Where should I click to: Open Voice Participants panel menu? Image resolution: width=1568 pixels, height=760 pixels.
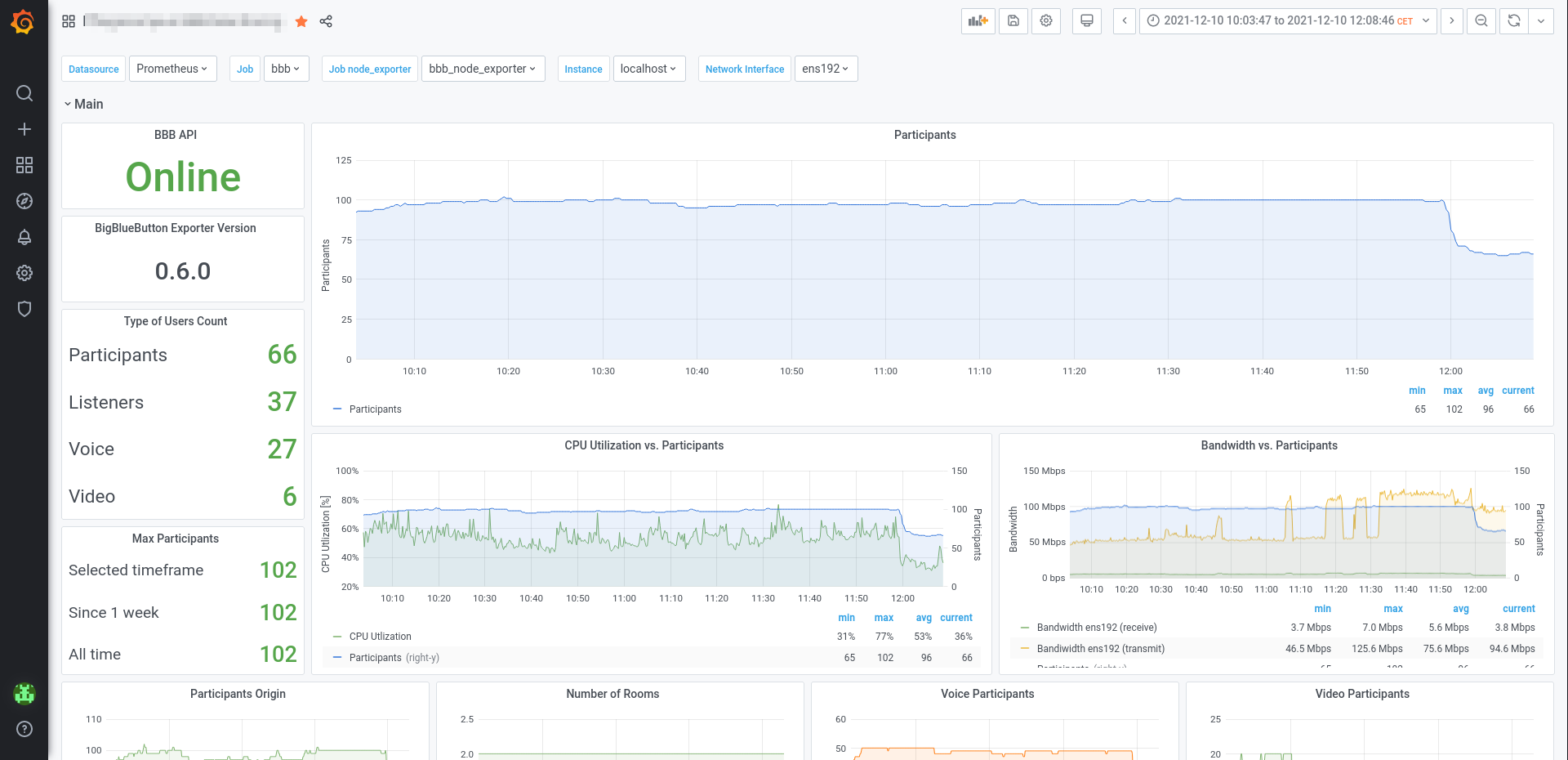point(987,694)
